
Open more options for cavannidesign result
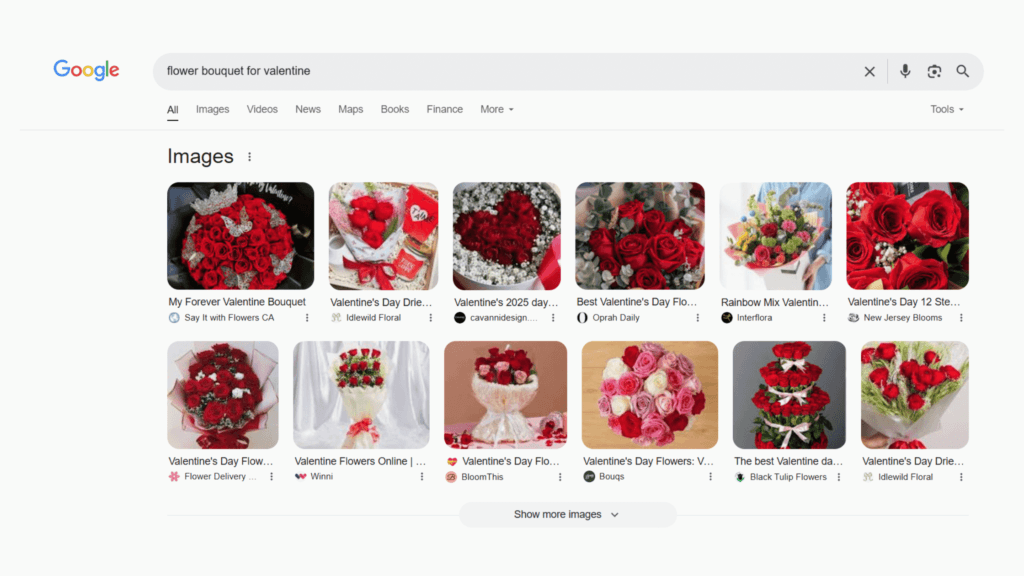click(553, 318)
